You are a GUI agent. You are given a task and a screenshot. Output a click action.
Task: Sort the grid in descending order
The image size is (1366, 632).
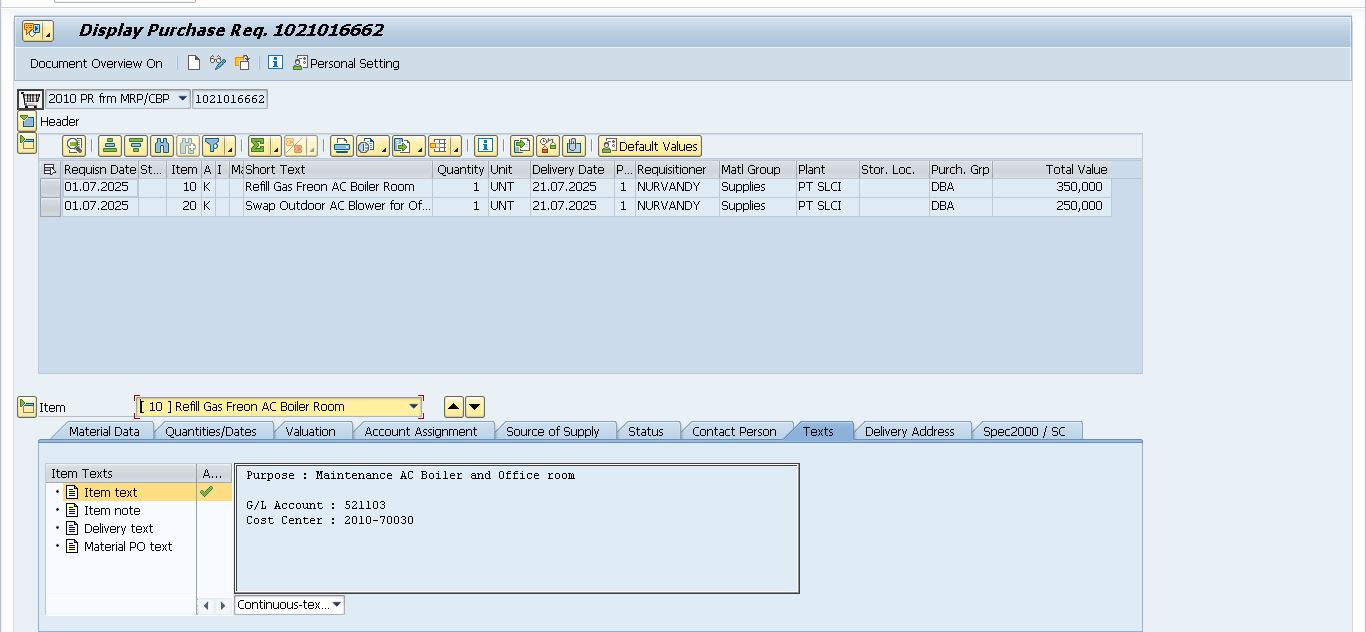[136, 146]
